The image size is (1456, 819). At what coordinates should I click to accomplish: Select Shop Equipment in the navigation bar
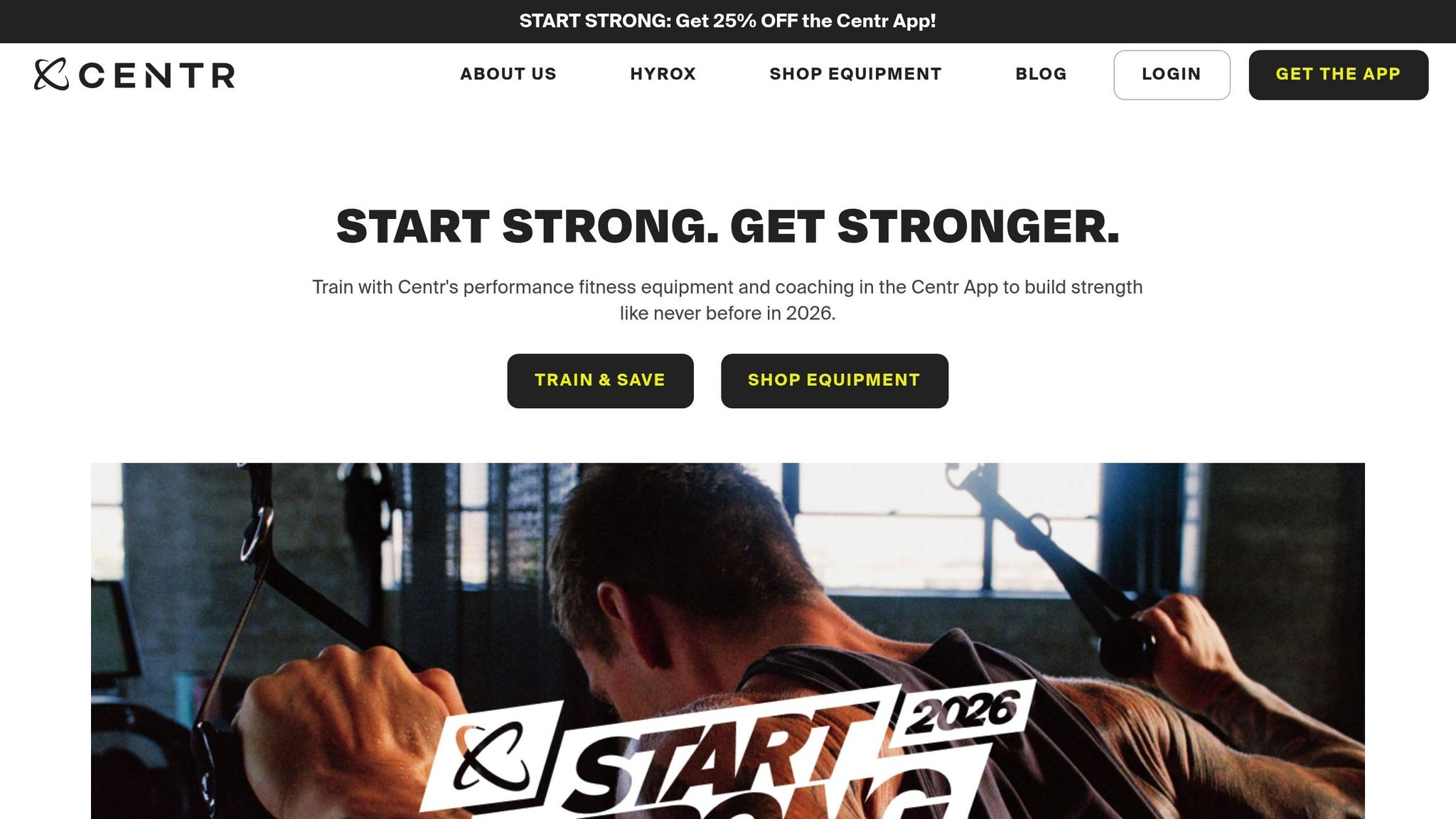(855, 74)
